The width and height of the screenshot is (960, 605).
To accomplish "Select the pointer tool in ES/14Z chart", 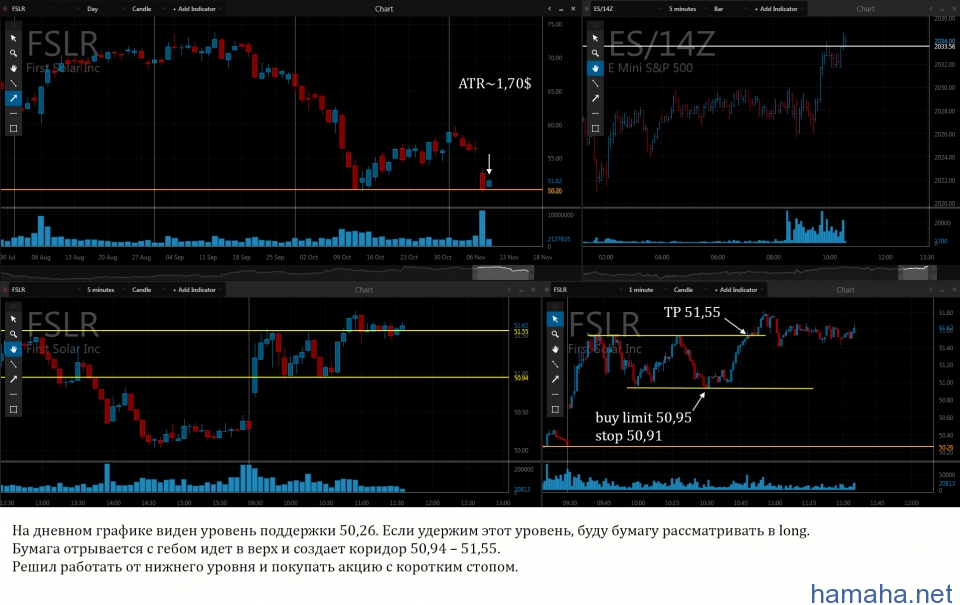I will click(595, 38).
